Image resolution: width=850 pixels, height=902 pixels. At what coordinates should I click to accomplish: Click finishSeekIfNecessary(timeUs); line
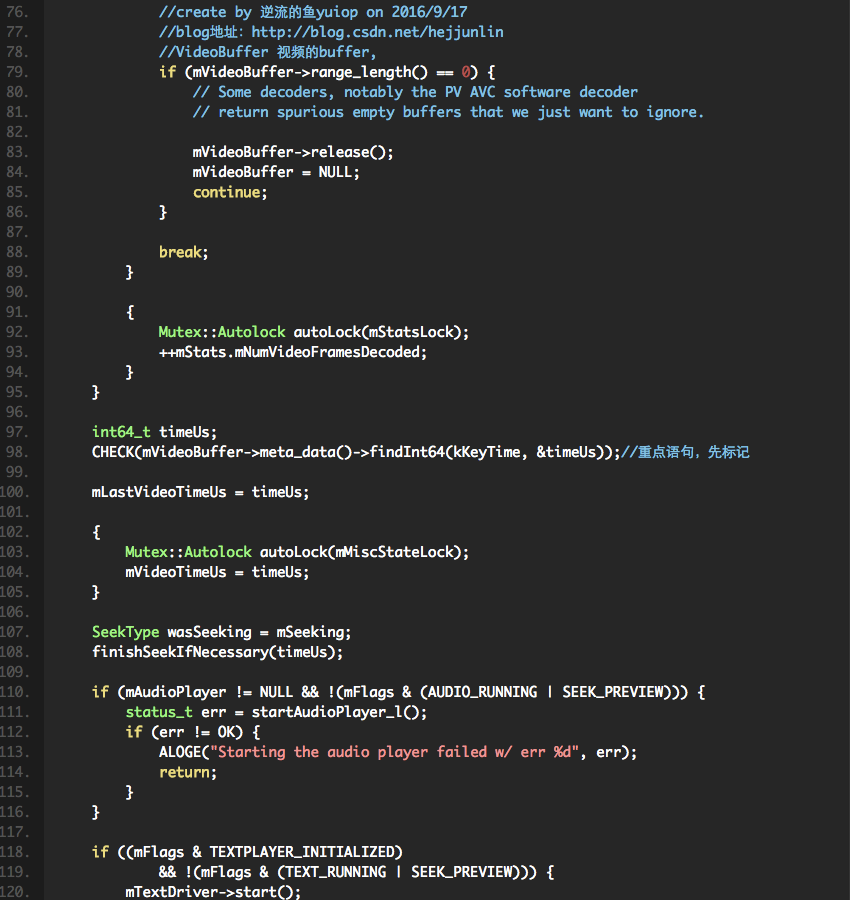pyautogui.click(x=217, y=652)
